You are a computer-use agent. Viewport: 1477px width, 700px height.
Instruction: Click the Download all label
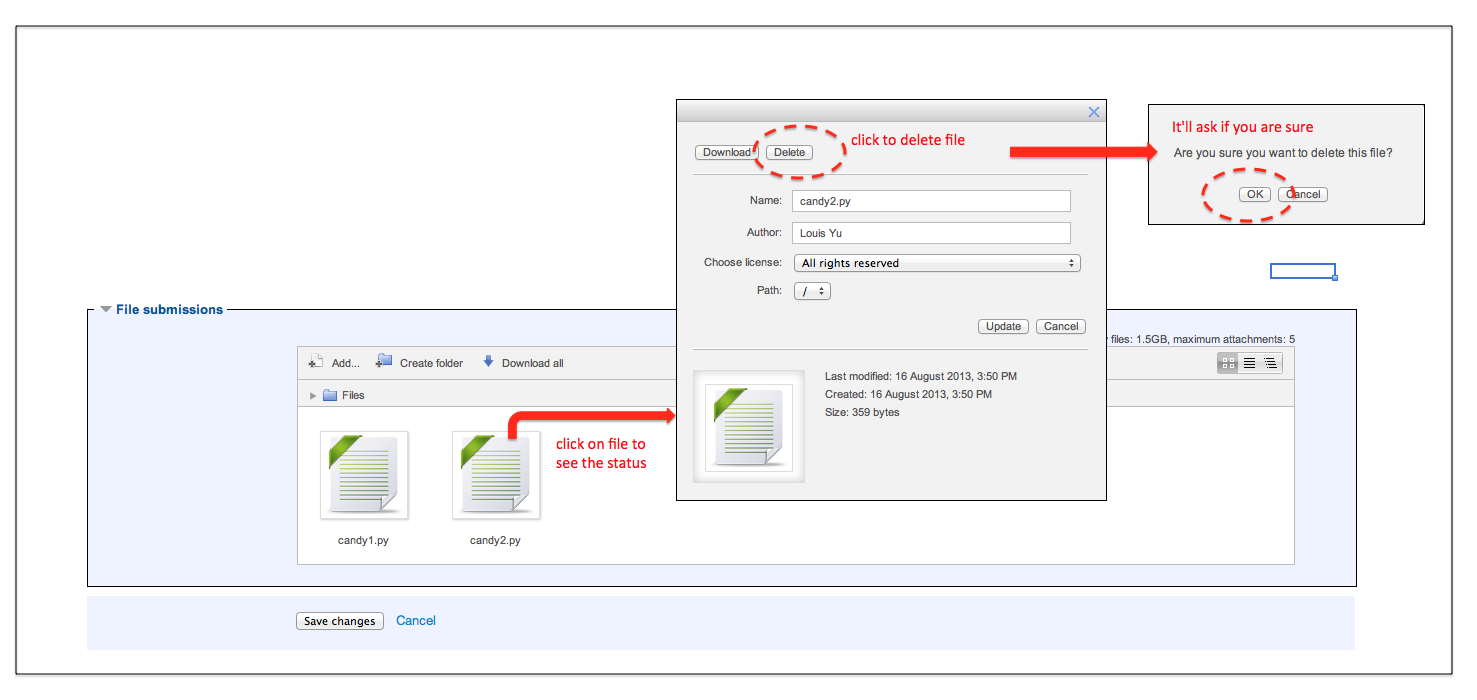(x=533, y=363)
